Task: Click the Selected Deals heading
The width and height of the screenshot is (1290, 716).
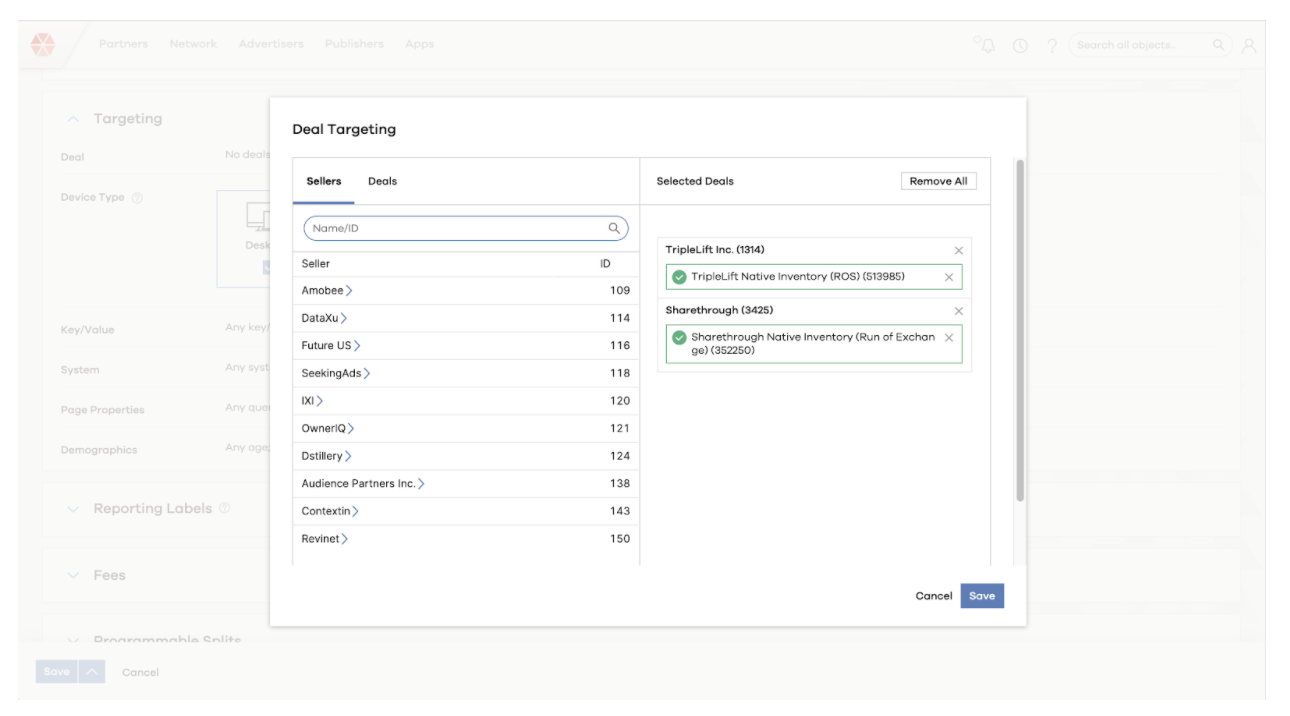Action: (695, 182)
